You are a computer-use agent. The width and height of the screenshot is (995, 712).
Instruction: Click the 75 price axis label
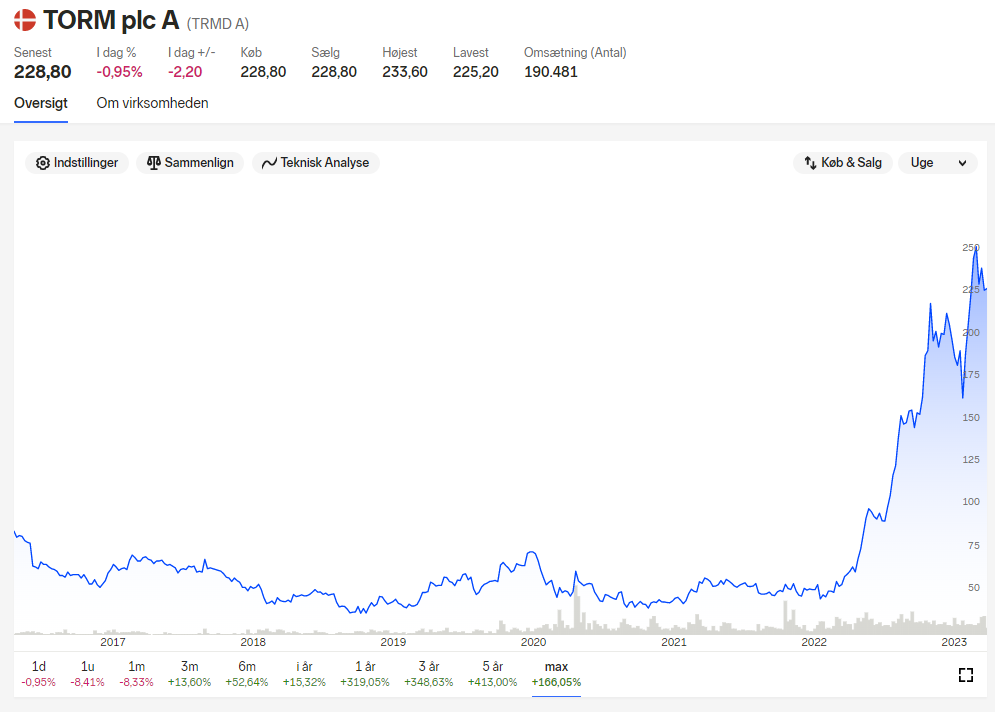point(973,546)
